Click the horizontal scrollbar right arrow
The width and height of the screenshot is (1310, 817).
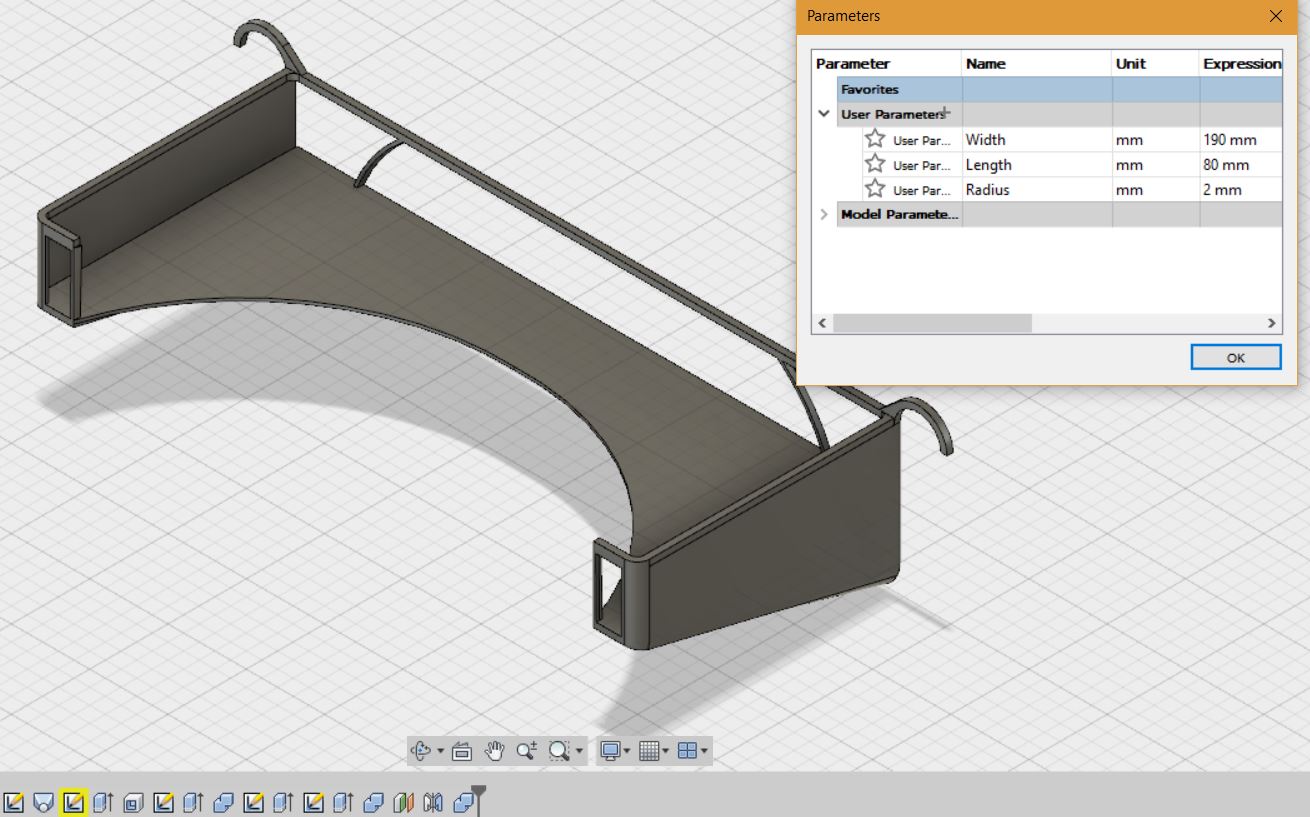(1272, 323)
